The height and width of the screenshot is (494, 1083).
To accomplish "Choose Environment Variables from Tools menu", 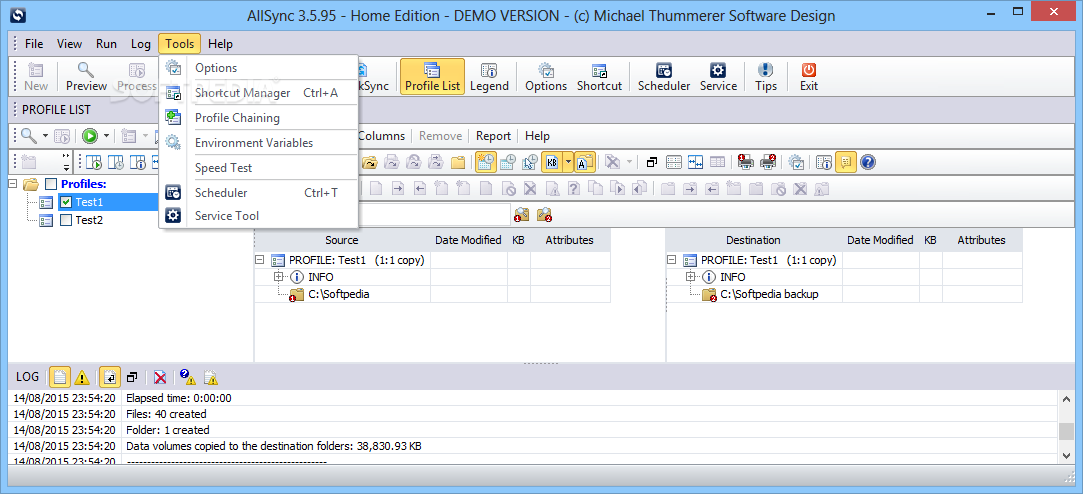I will coord(259,143).
